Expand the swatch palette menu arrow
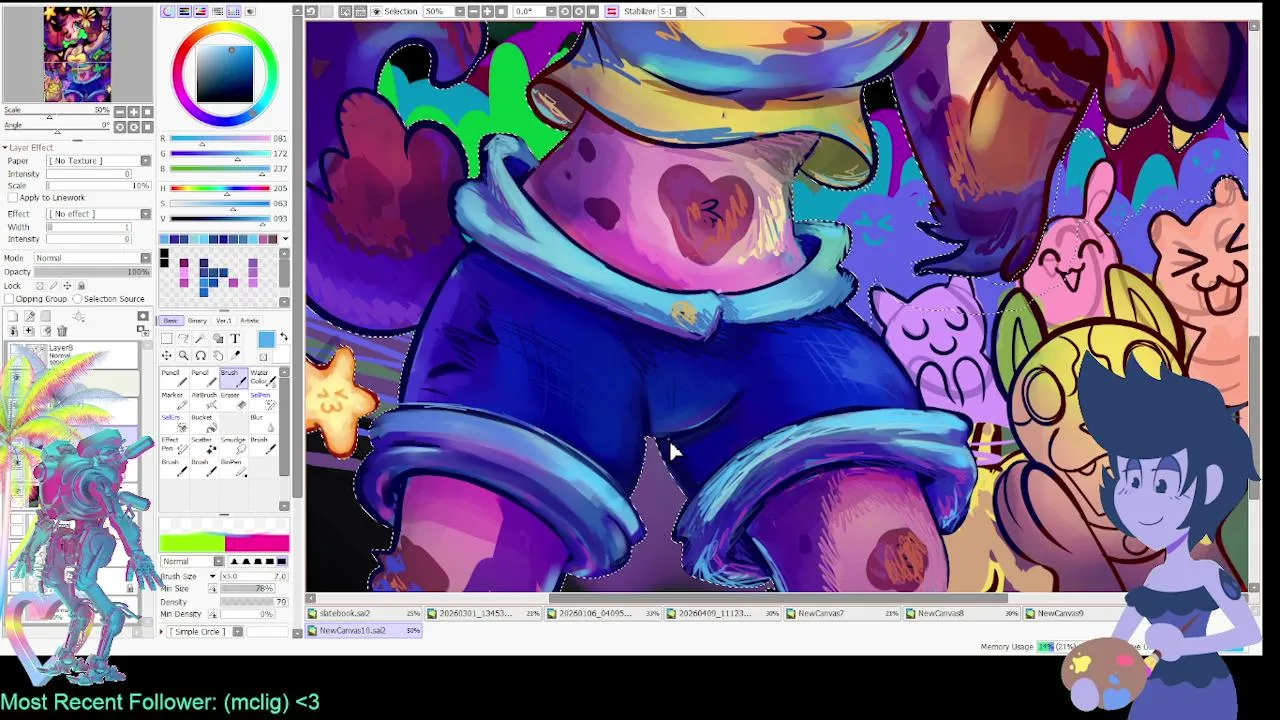Image resolution: width=1280 pixels, height=720 pixels. pos(285,239)
